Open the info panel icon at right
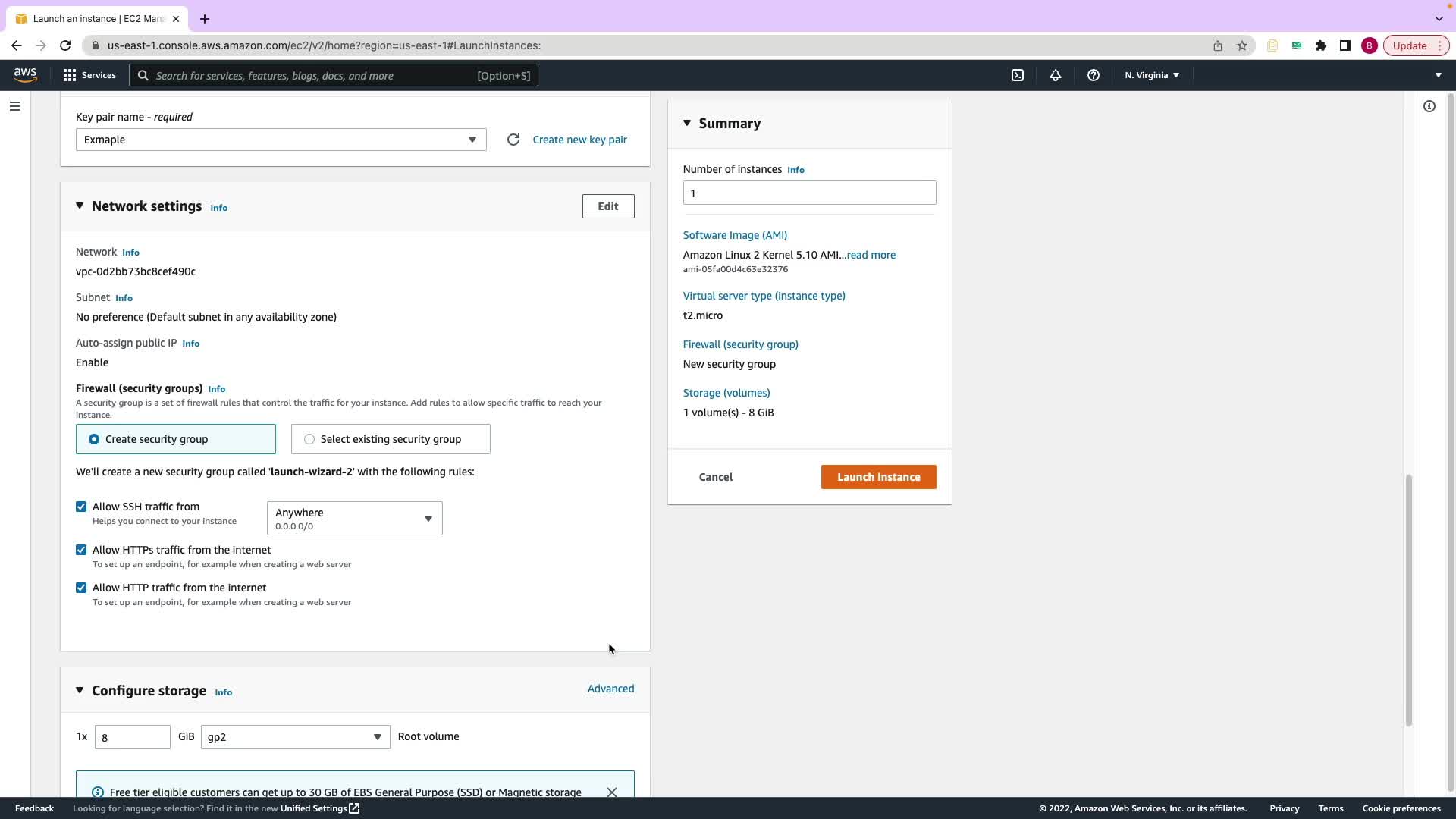Screen dimensions: 1456x819 (1429, 106)
